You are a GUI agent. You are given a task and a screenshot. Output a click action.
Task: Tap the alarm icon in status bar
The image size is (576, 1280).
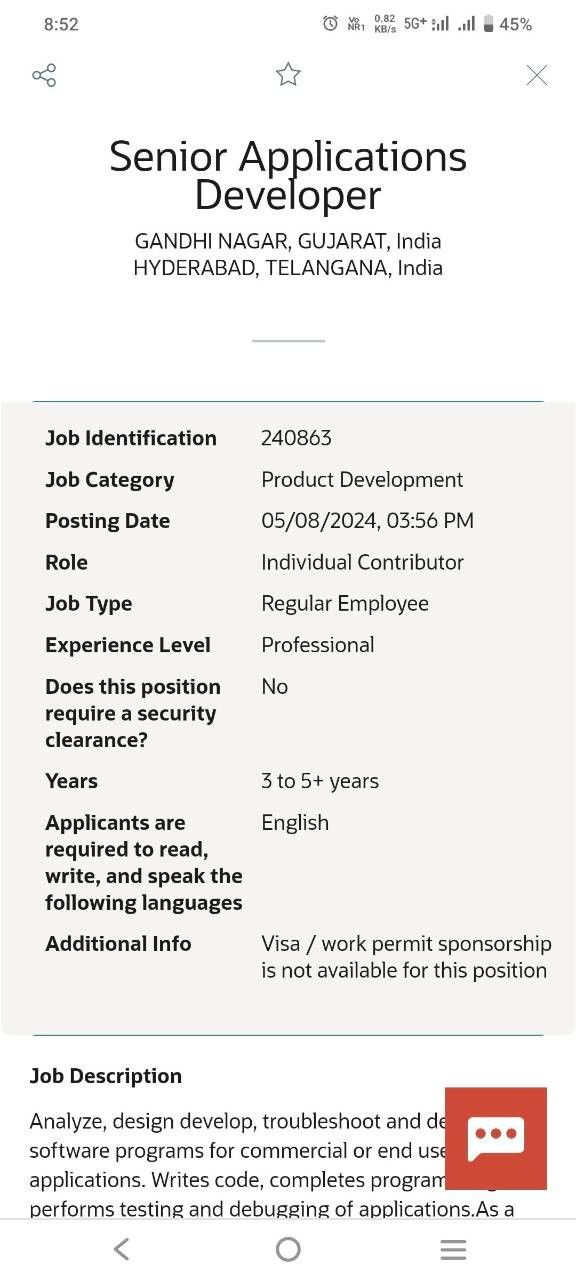click(x=330, y=24)
